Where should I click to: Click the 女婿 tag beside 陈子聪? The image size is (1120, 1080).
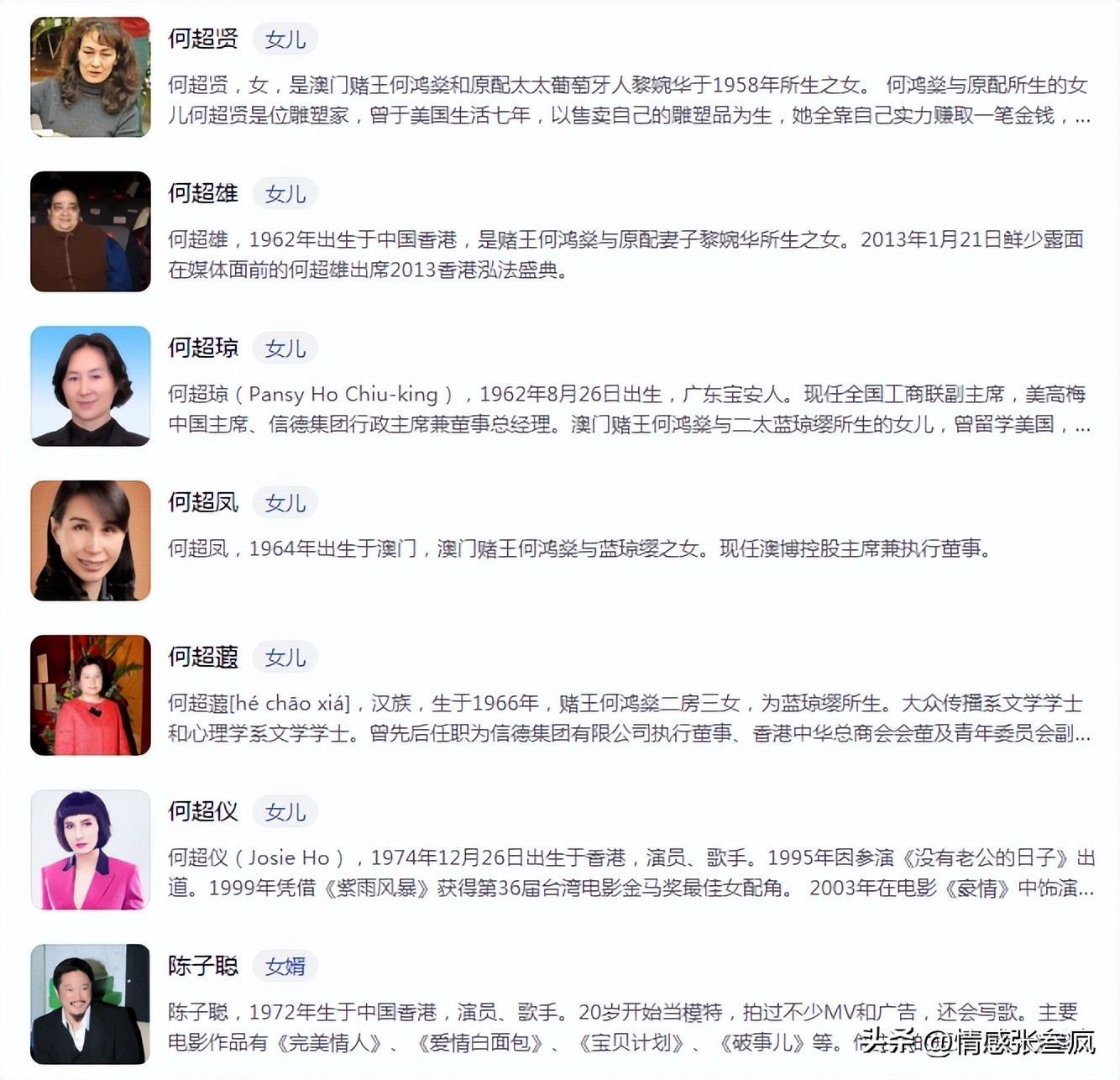pyautogui.click(x=285, y=967)
